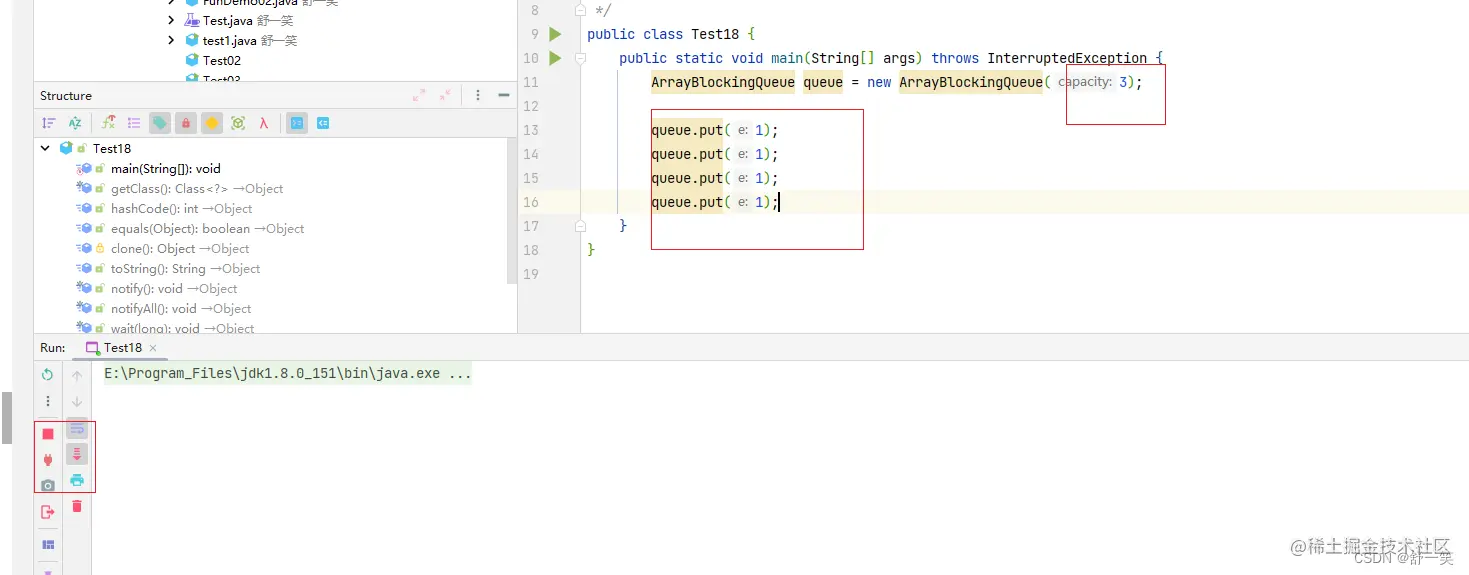Clear all console output with trash icon
Viewport: 1469px width, 575px height.
coord(77,506)
